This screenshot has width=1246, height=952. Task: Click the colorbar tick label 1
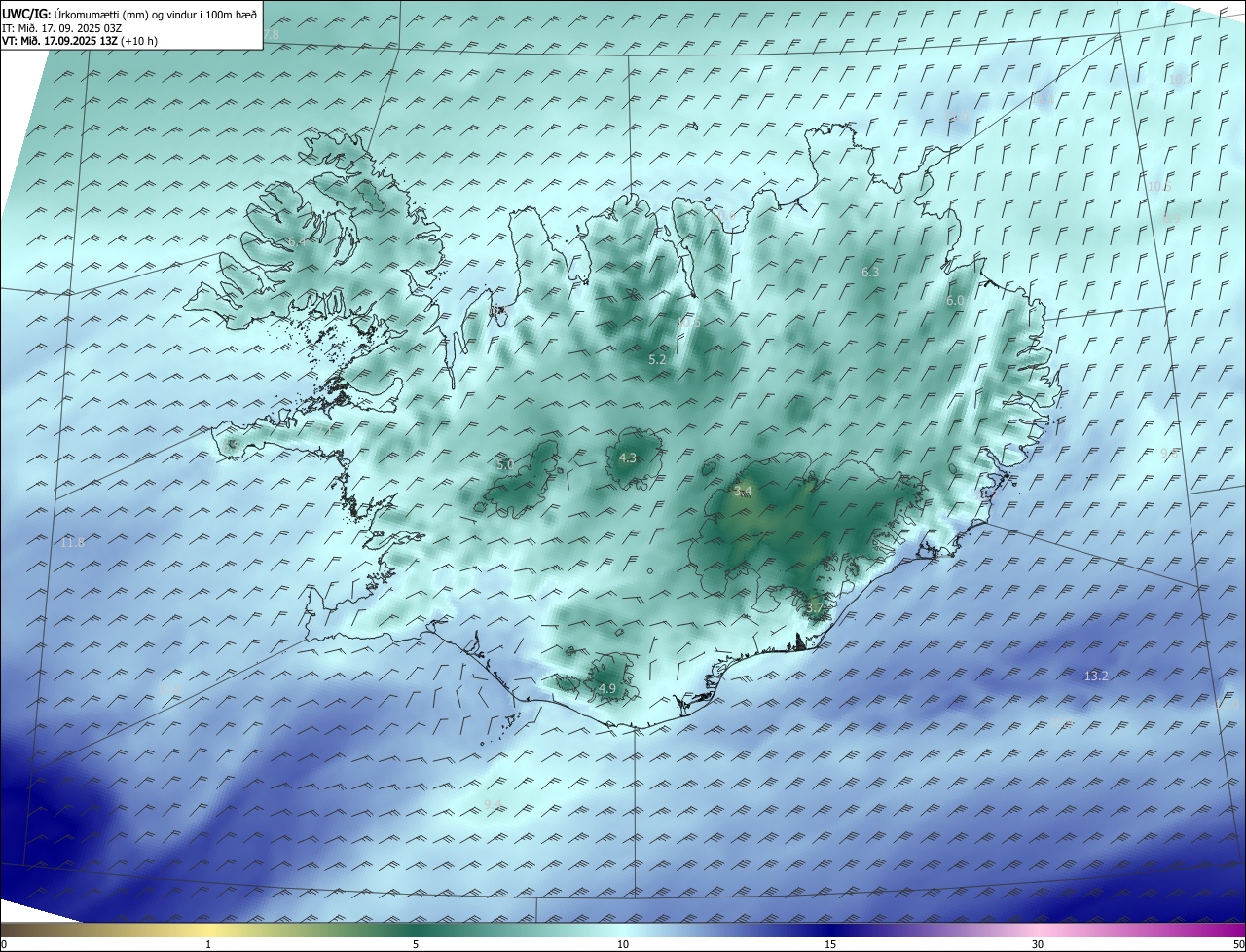pyautogui.click(x=208, y=944)
